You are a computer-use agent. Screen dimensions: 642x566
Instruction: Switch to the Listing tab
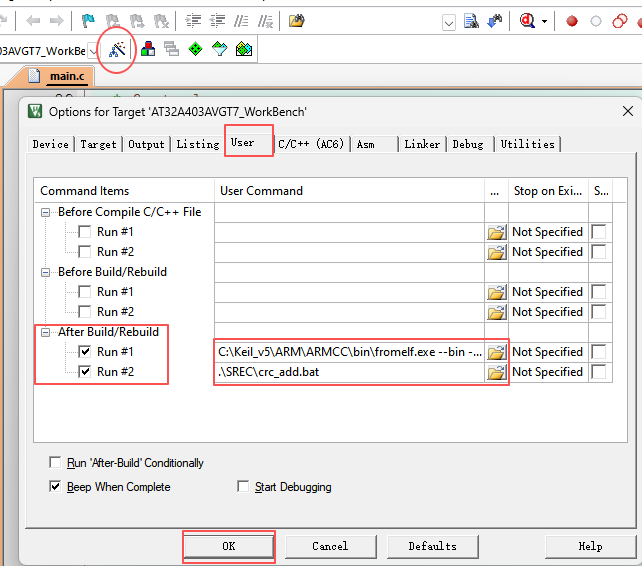(x=198, y=144)
